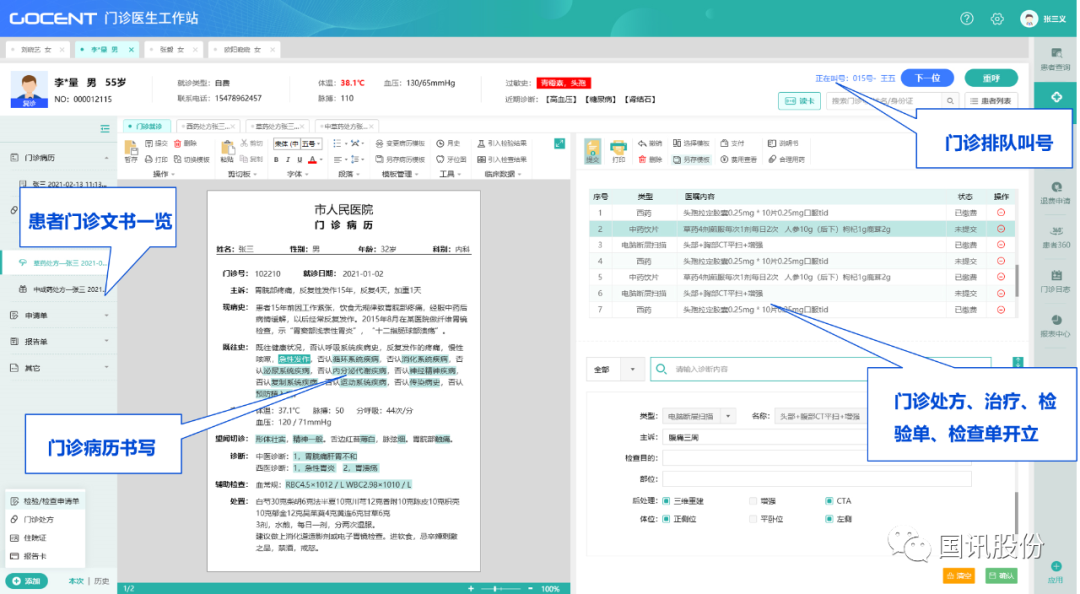Toggle bold formatting in the record editor
Image resolution: width=1080 pixels, height=594 pixels.
point(276,160)
